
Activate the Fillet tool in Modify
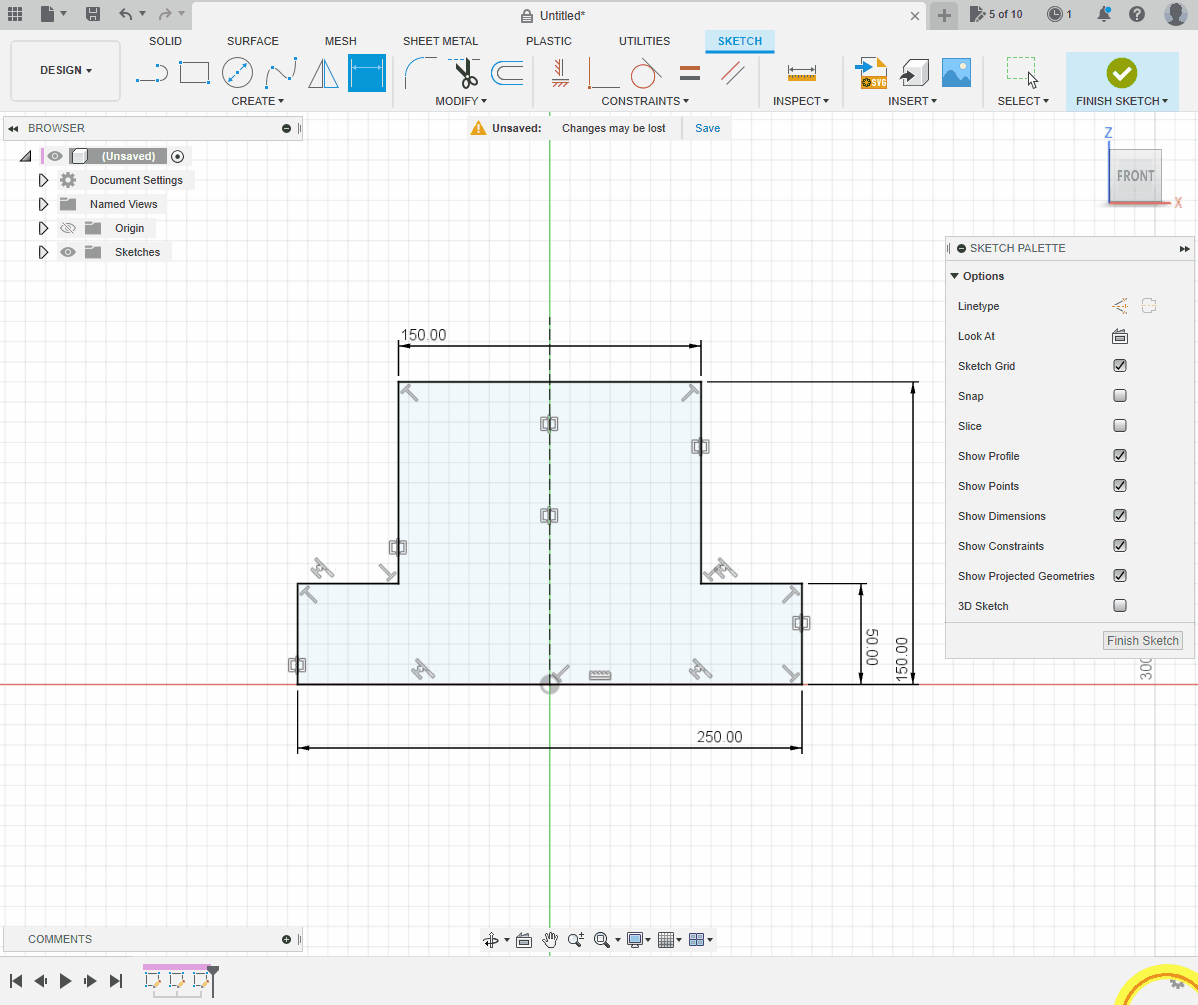coord(420,73)
